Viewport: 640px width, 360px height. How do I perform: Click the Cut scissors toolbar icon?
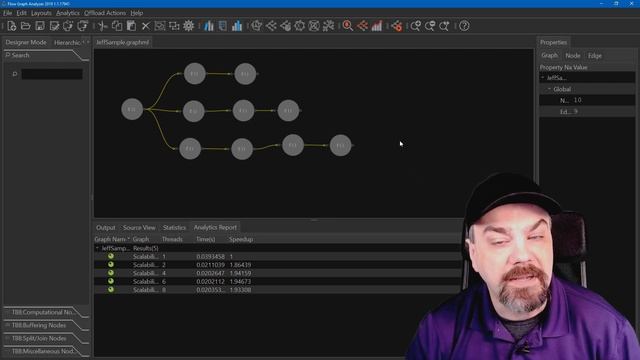click(102, 26)
